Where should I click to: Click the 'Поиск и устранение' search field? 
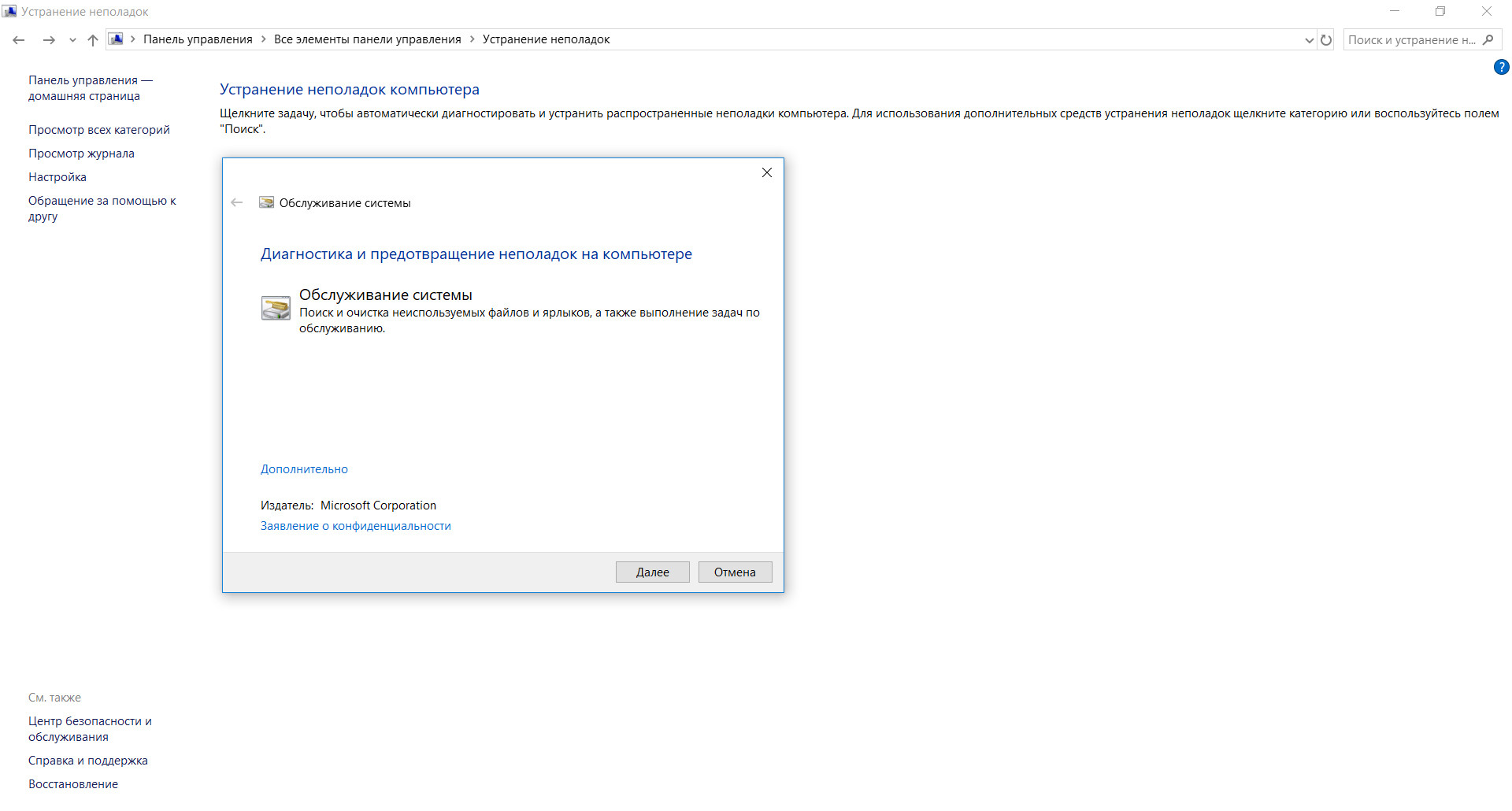pos(1410,40)
